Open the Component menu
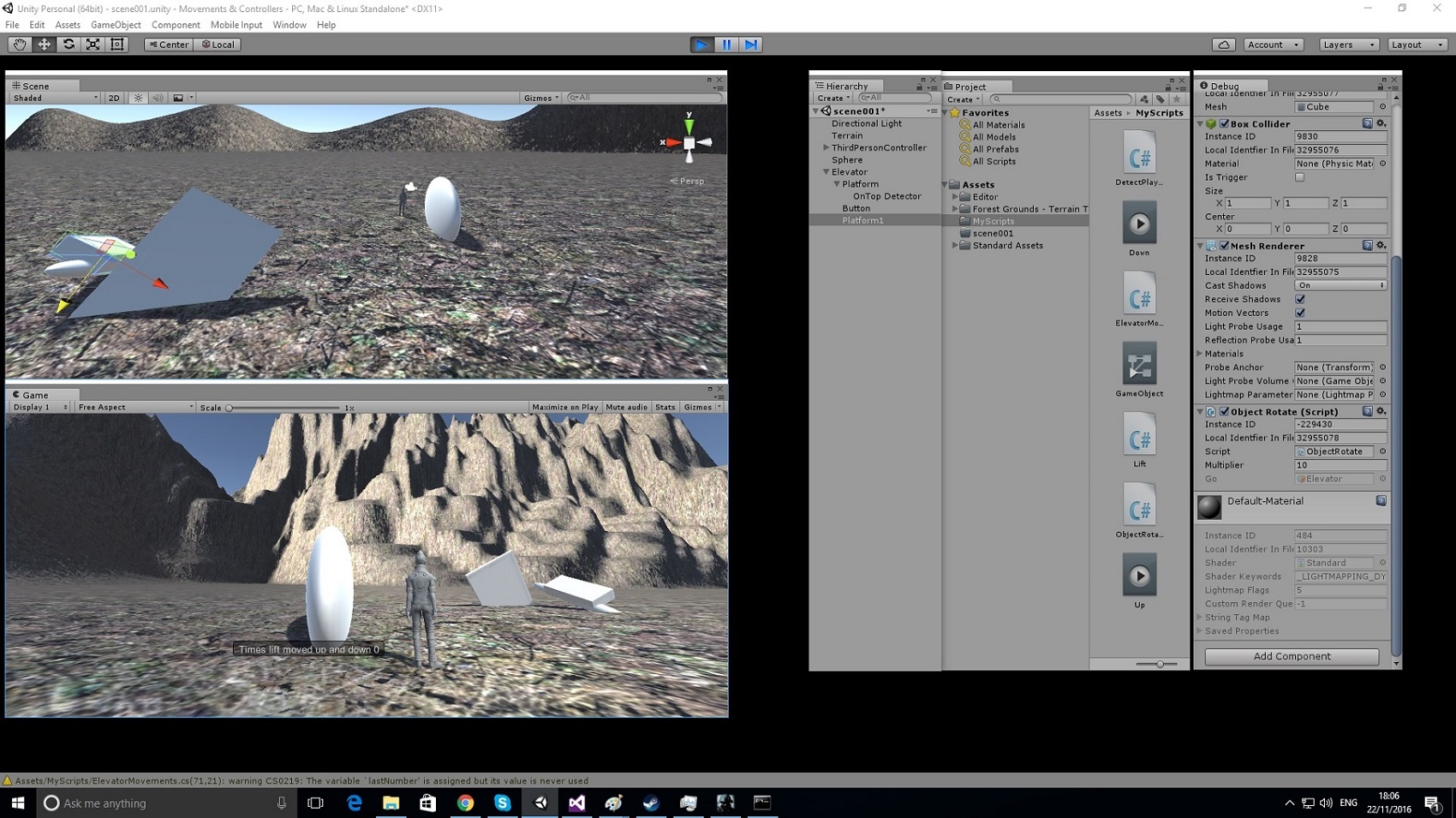1456x818 pixels. tap(176, 25)
